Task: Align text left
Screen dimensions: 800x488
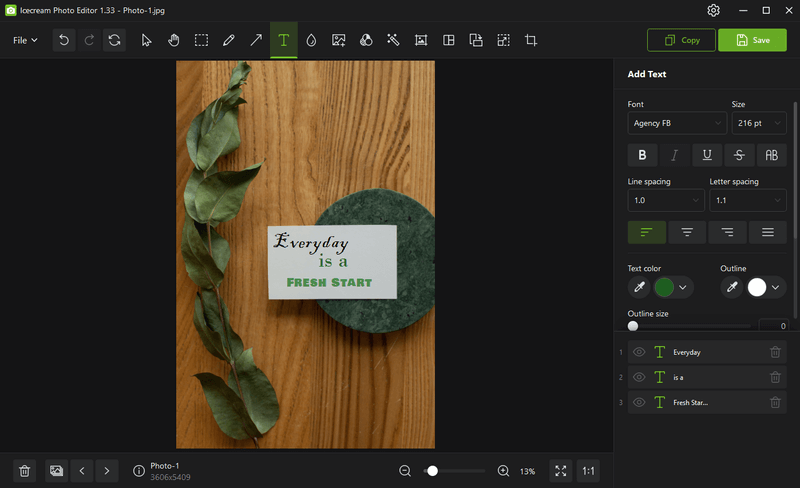Action: point(646,232)
